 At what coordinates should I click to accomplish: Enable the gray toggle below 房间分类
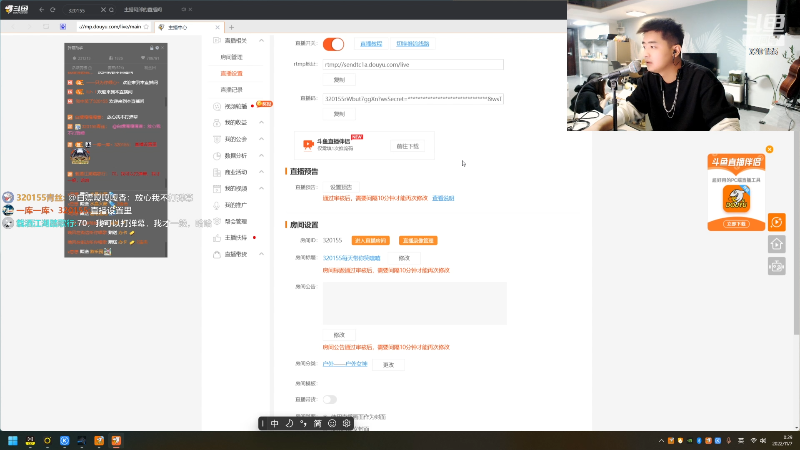330,399
